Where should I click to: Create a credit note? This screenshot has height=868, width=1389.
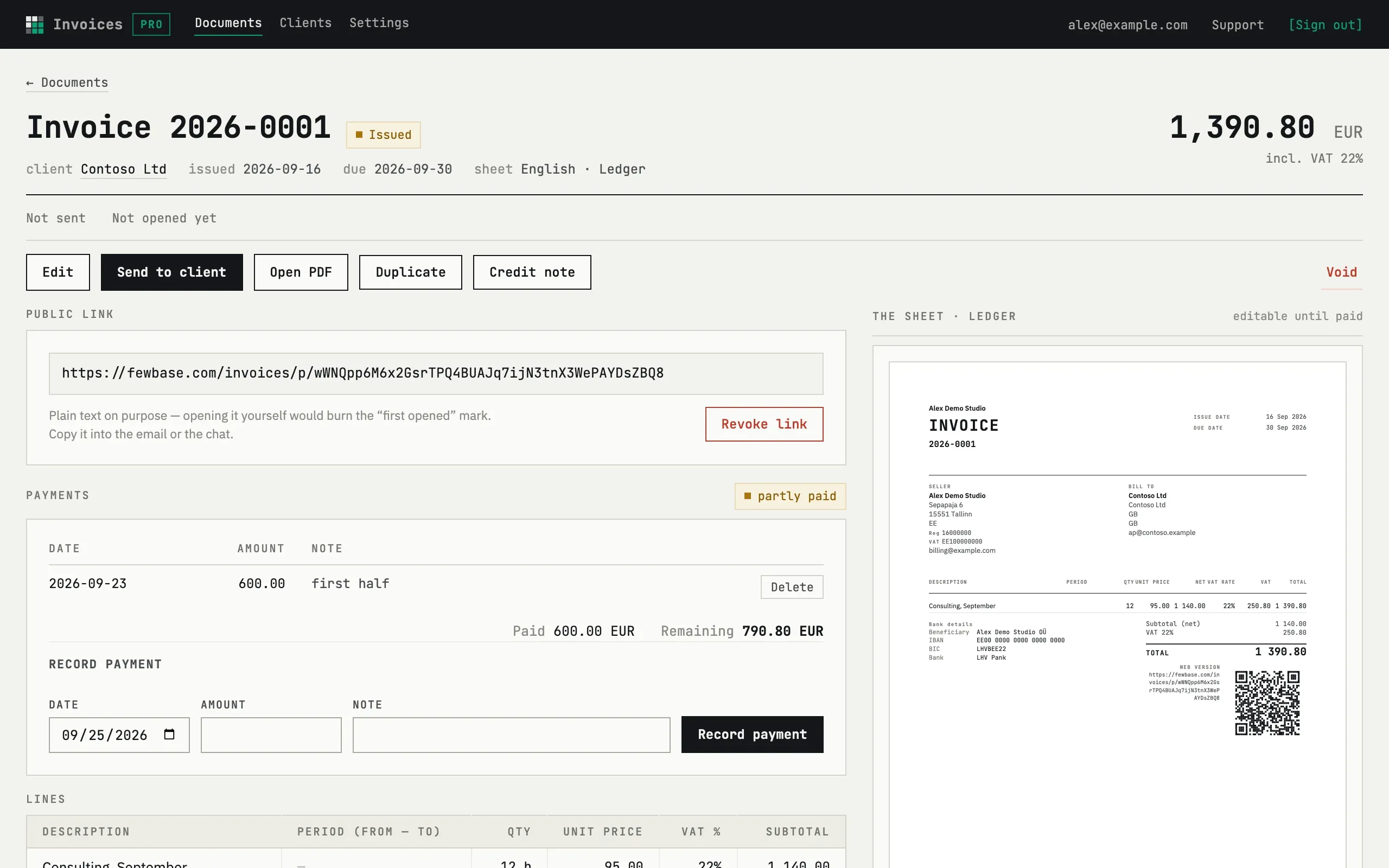532,272
